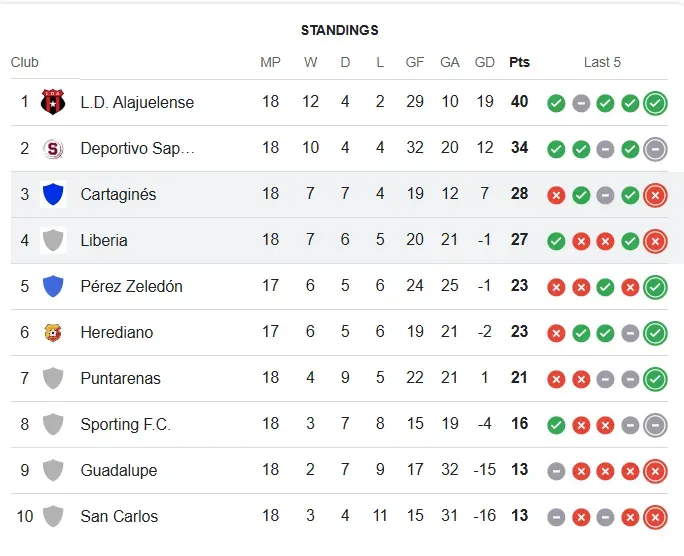Click Cartaginés' latest loss result icon
The image size is (684, 556).
(655, 194)
